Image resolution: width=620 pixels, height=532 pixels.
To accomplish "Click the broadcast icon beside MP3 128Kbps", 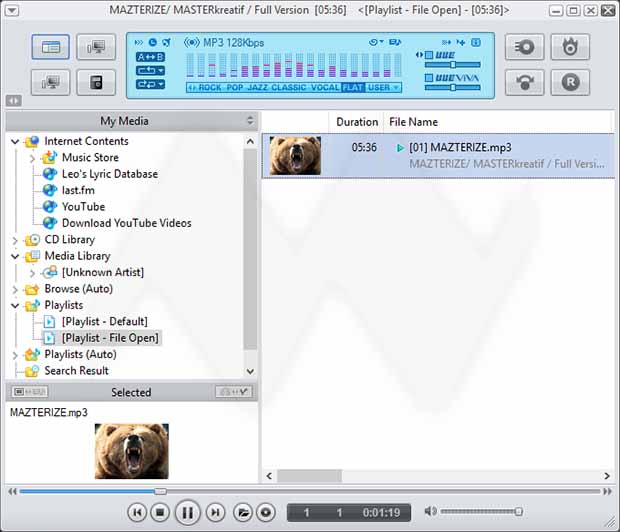I will click(192, 42).
